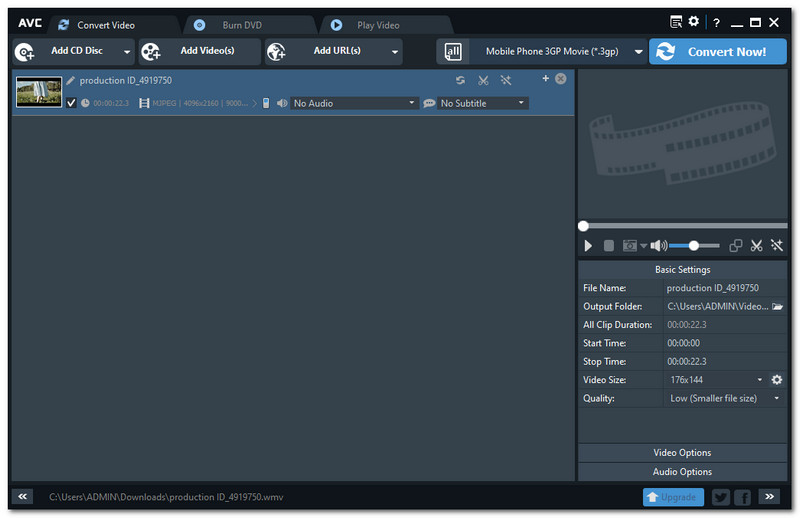
Task: Mute the preview with the speaker icon
Action: [x=657, y=245]
